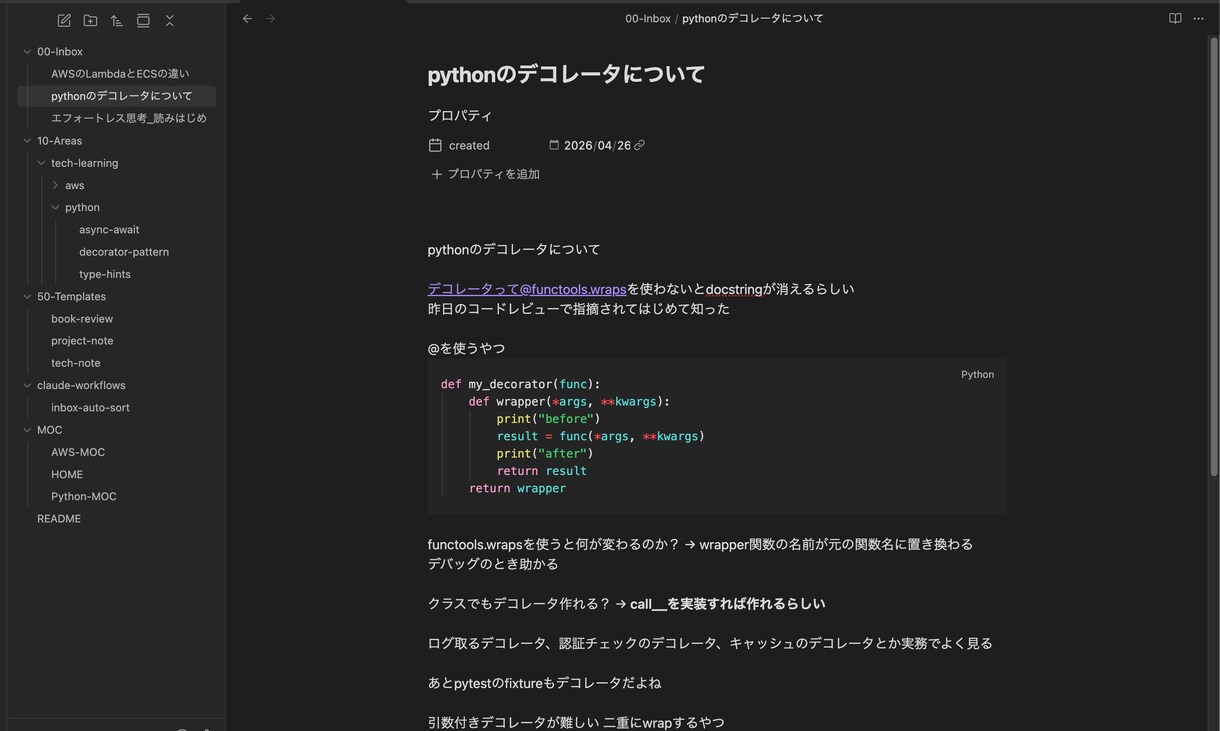Add a new property with プロパティを追加

click(485, 174)
